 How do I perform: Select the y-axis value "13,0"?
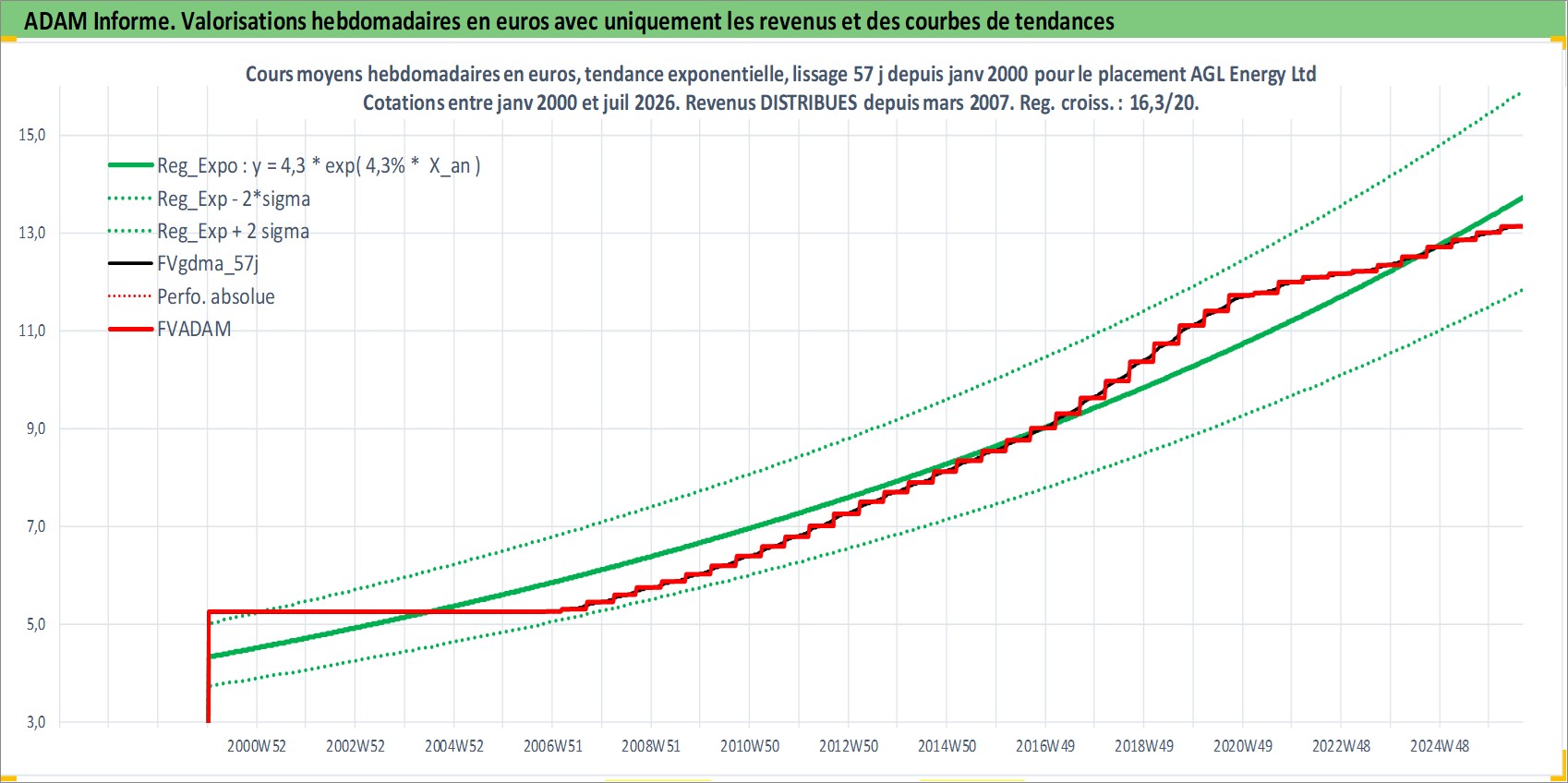[x=32, y=233]
